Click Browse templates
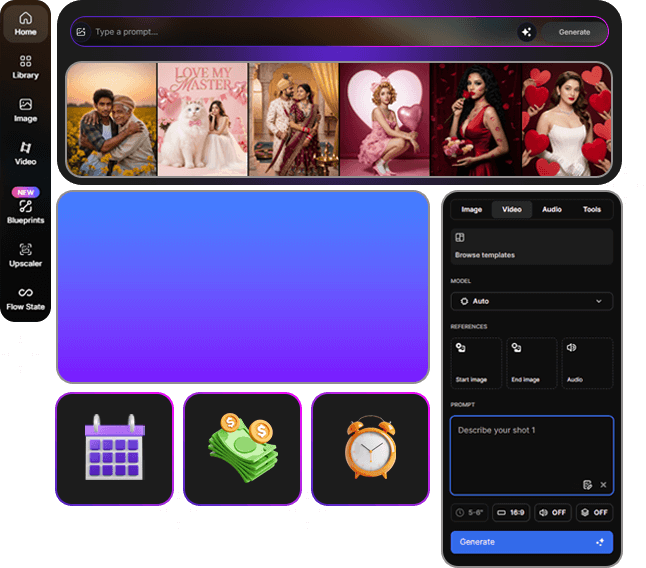 (531, 246)
